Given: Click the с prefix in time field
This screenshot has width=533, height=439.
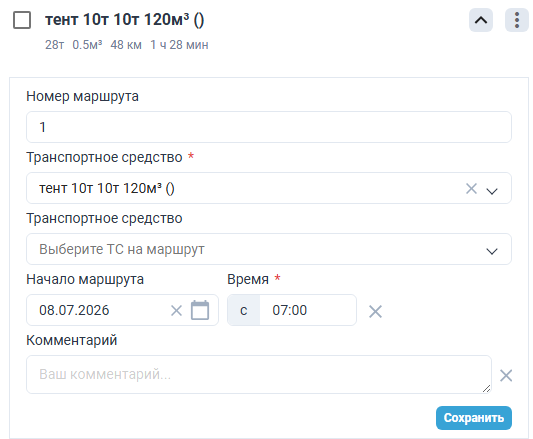Looking at the screenshot, I should click(244, 310).
